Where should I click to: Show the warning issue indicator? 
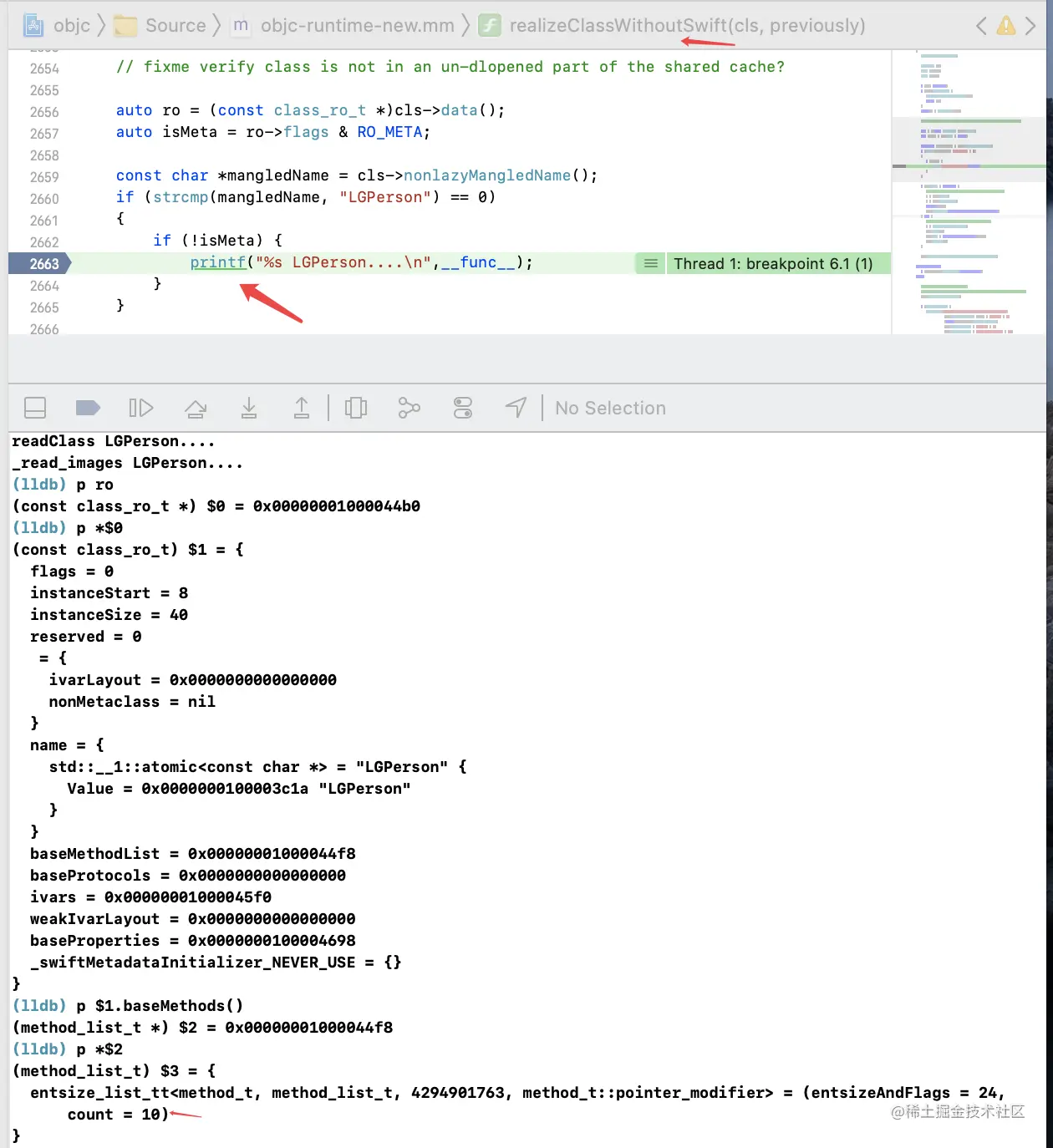coord(1006,26)
